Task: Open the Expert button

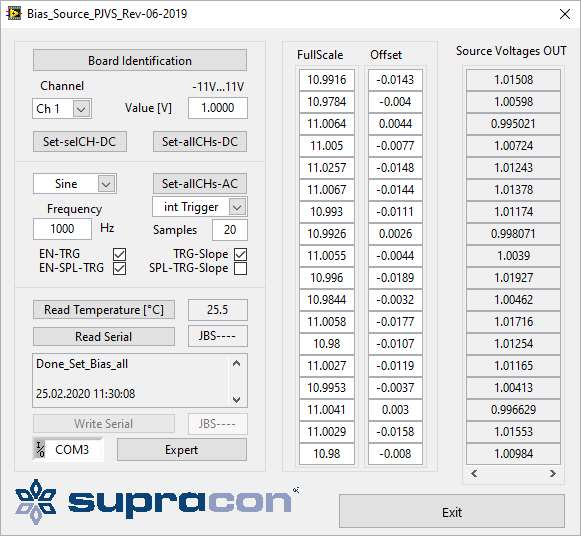Action: (x=182, y=450)
